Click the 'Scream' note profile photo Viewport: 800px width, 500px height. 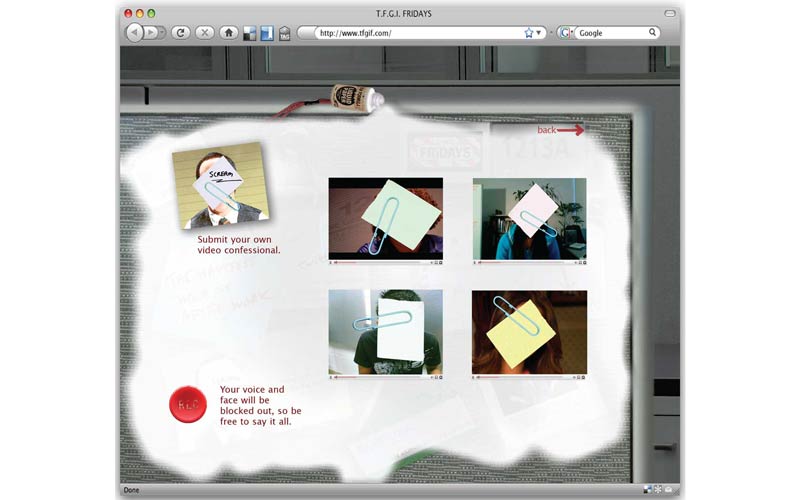click(x=220, y=186)
